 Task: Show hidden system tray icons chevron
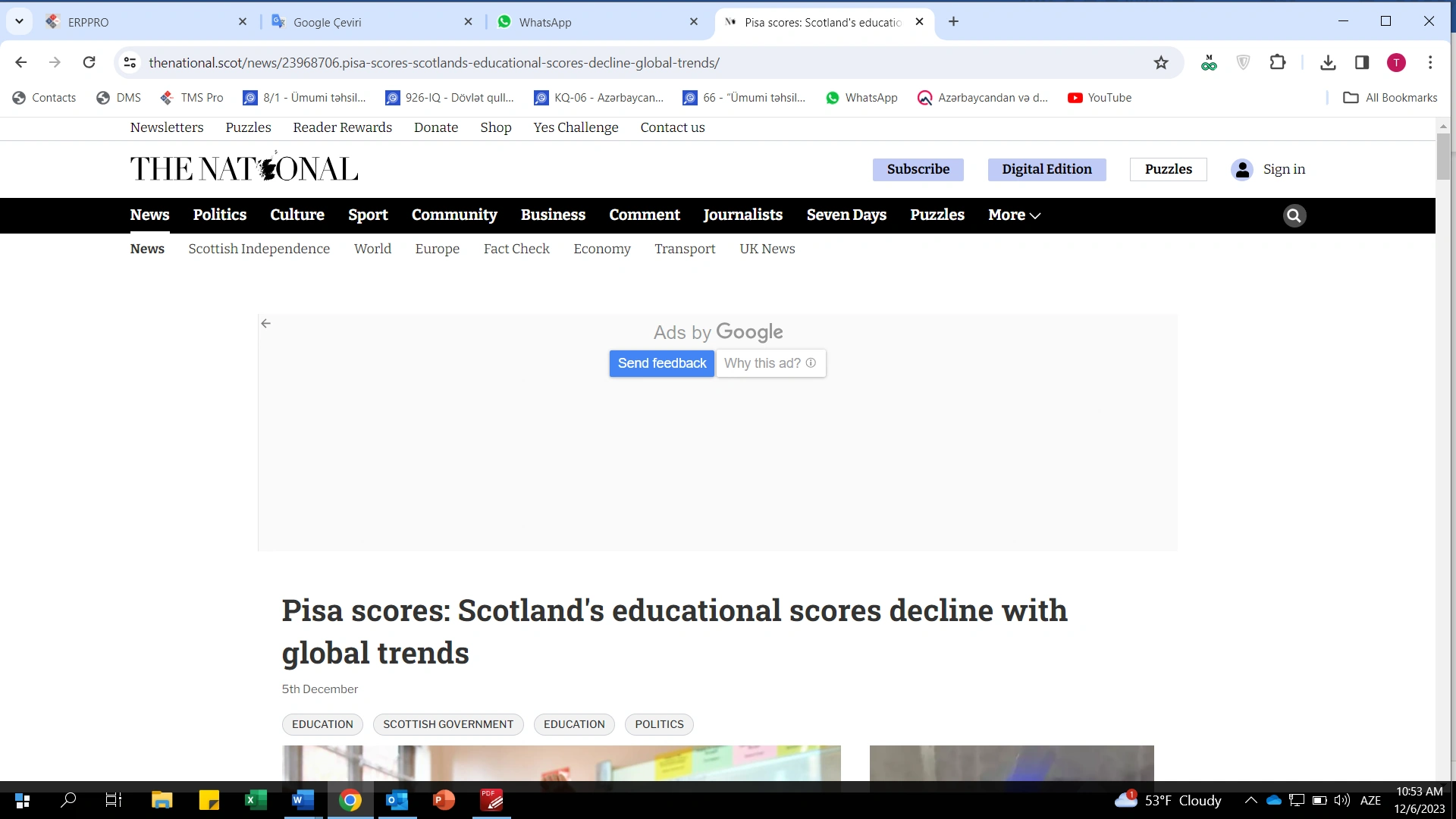(1251, 800)
